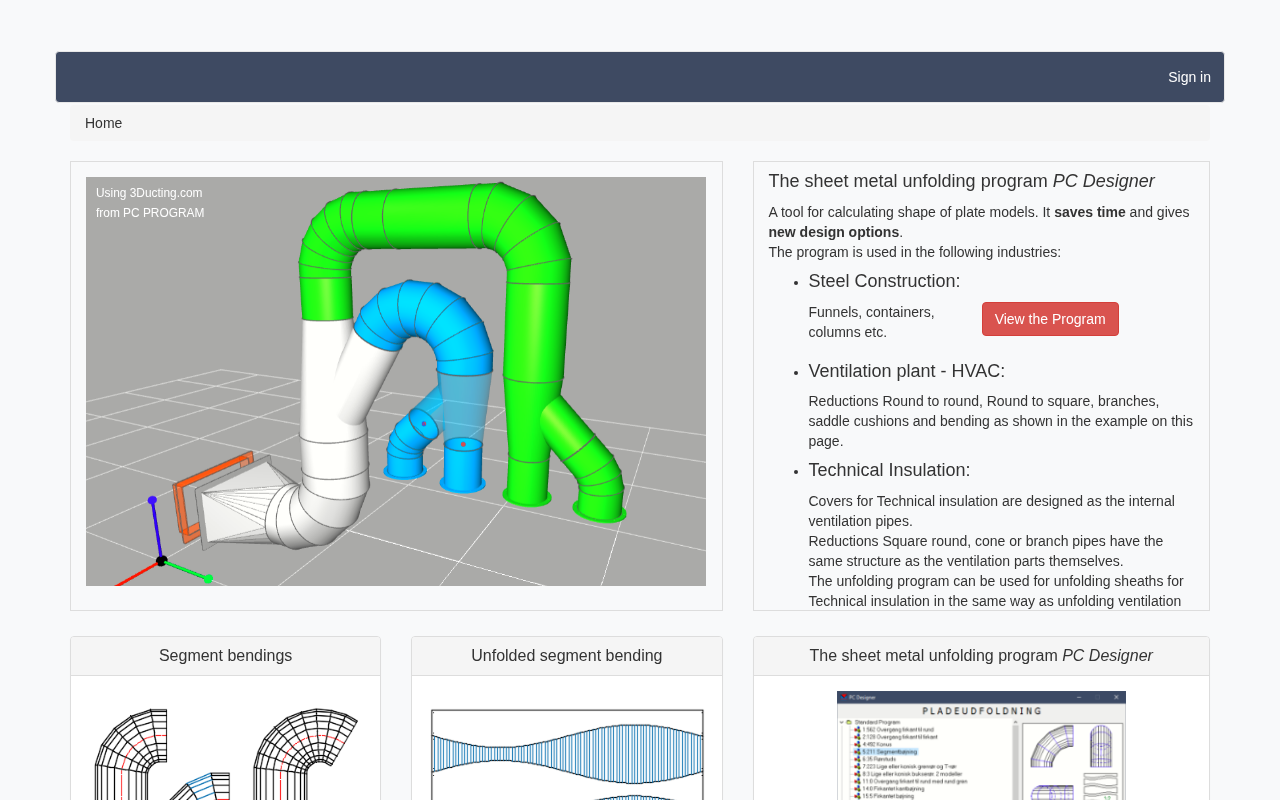Open the View the Program button
The image size is (1280, 800).
coord(1050,319)
